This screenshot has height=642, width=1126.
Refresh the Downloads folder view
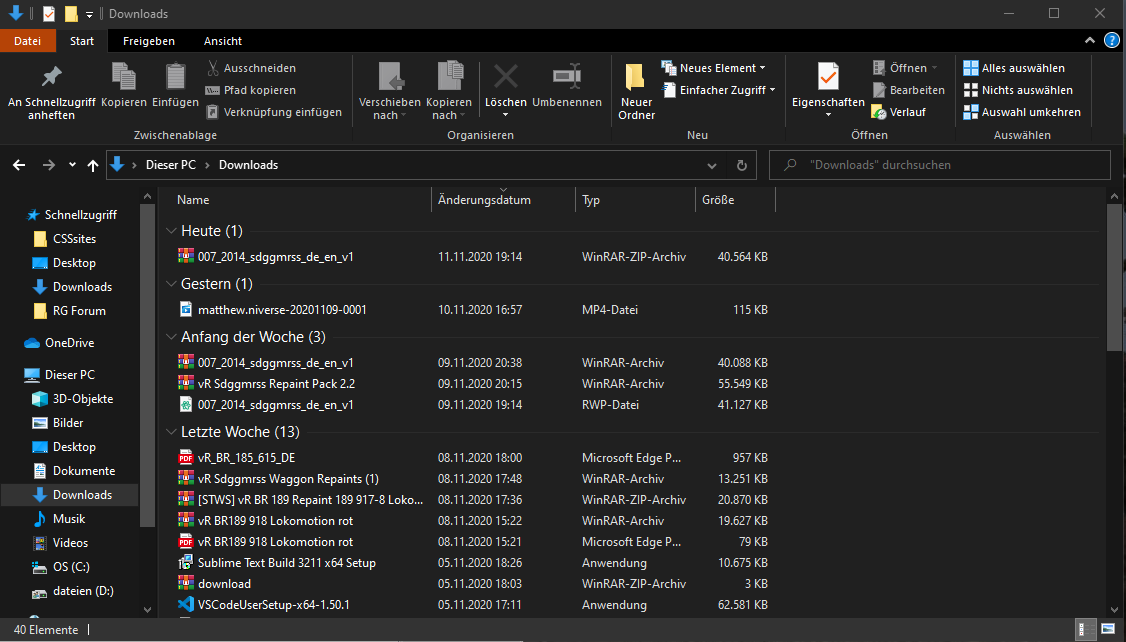tap(741, 165)
